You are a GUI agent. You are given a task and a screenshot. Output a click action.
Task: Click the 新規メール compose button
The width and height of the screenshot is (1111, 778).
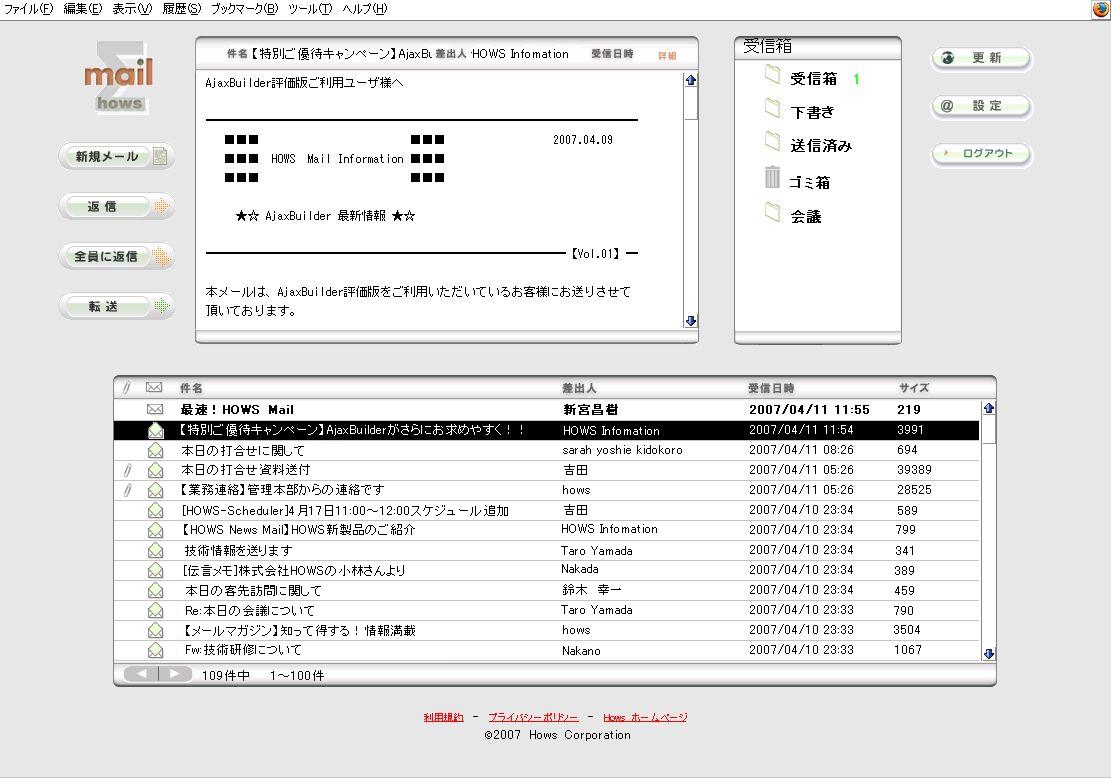[x=116, y=157]
